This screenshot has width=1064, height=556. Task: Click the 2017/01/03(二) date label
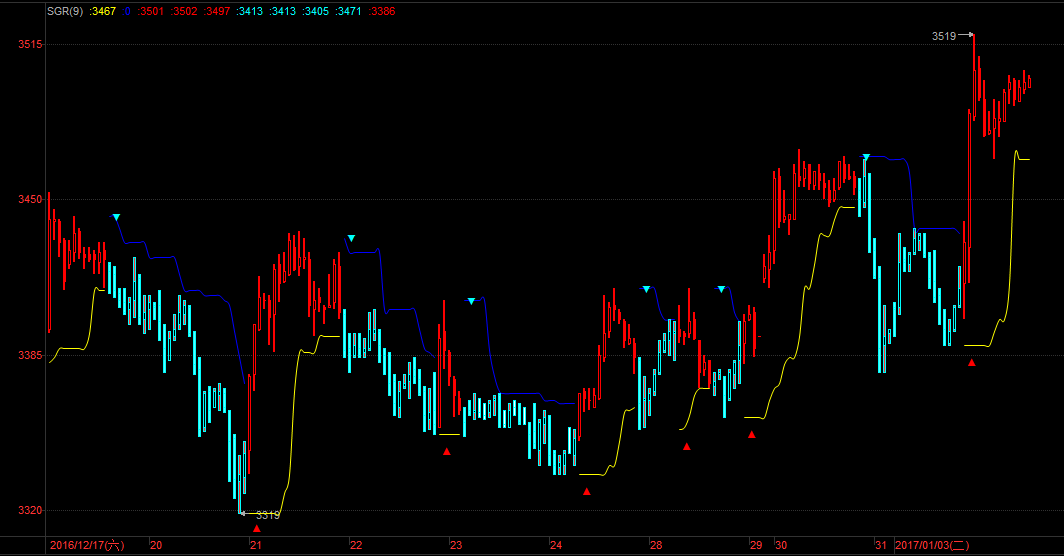click(x=932, y=545)
